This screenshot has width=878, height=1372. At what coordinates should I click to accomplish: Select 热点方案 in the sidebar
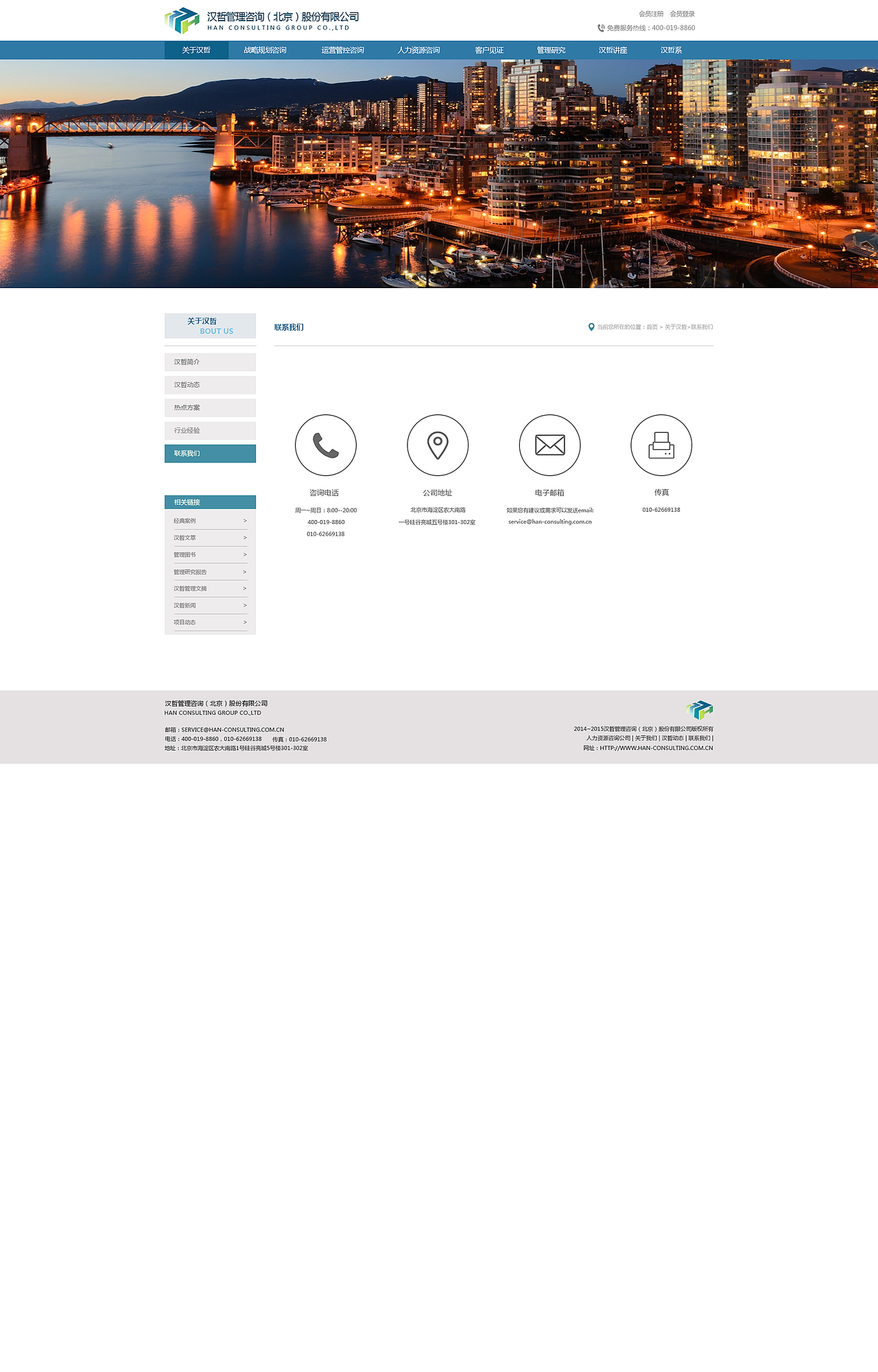click(210, 407)
